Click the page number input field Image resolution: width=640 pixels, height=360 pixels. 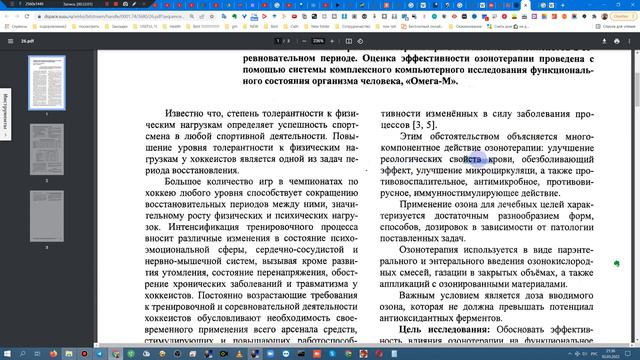point(278,41)
